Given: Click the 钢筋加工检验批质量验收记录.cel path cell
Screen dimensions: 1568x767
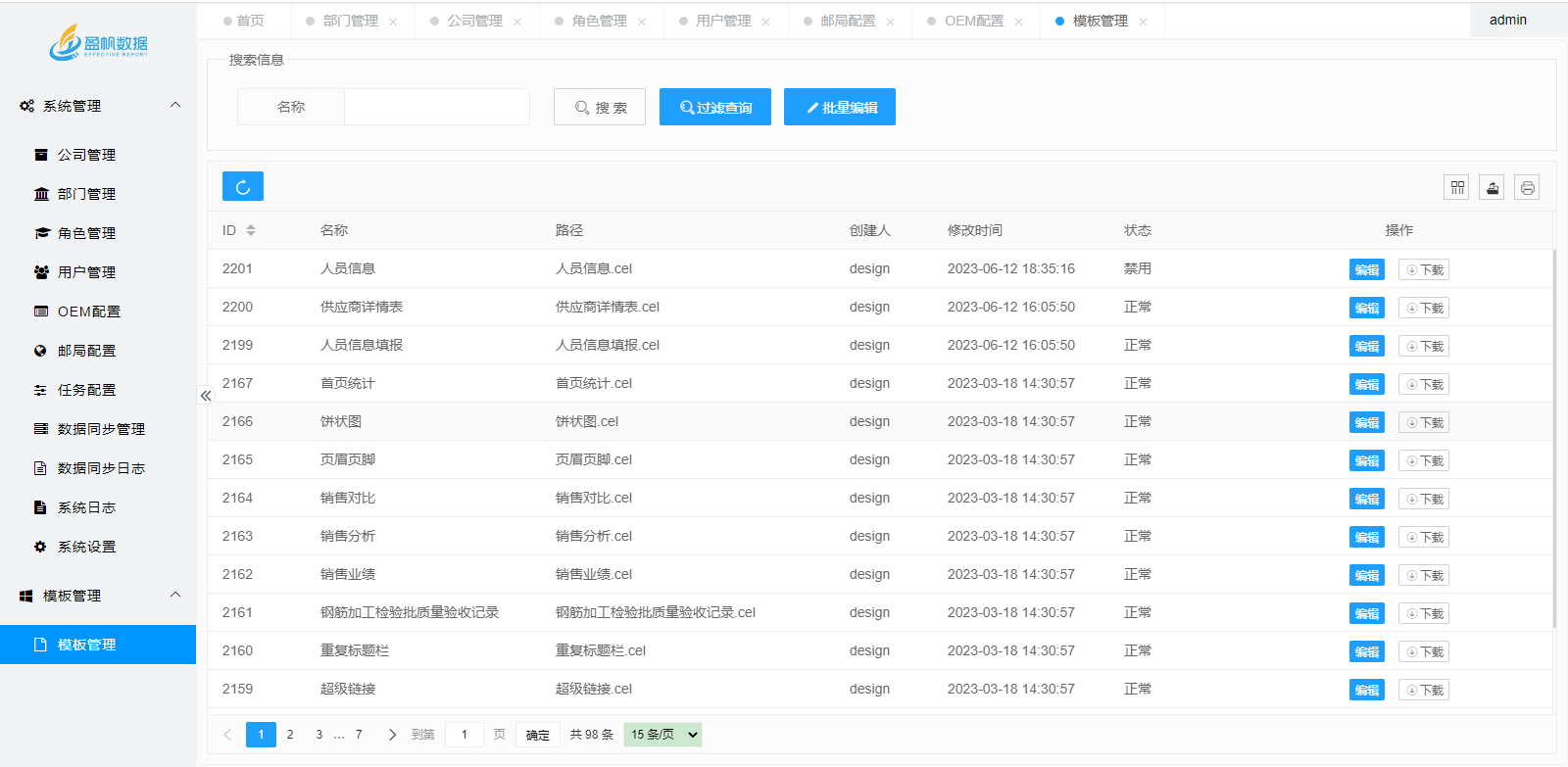Looking at the screenshot, I should pos(656,612).
